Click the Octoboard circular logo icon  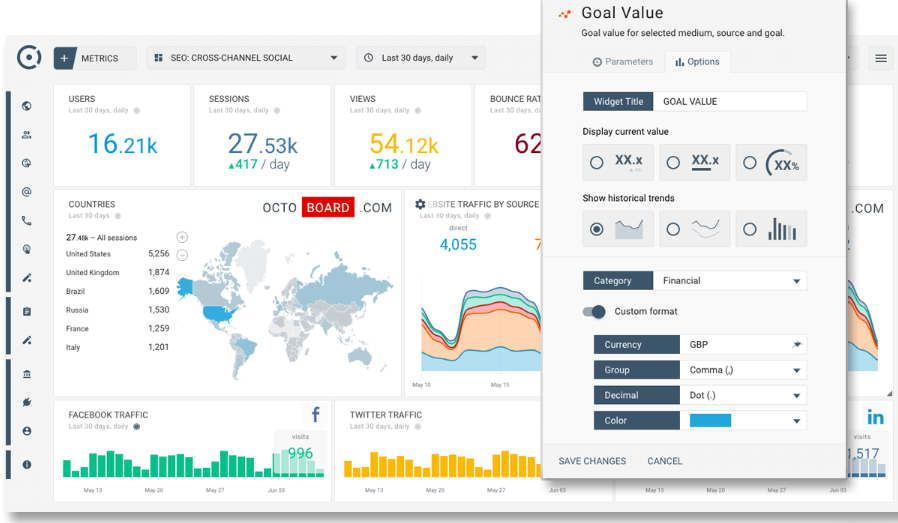tap(29, 57)
